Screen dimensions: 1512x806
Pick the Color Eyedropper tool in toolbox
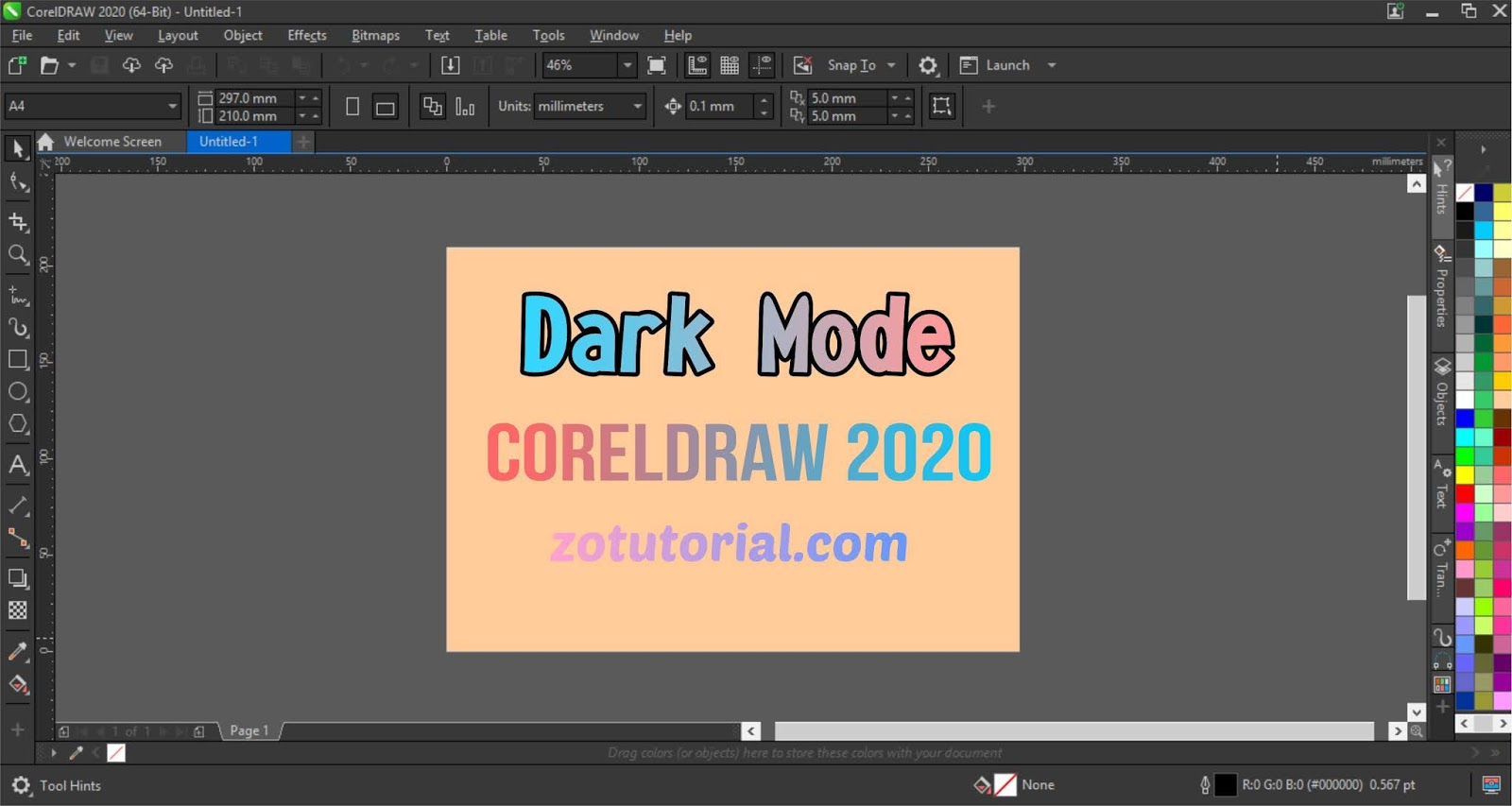click(x=18, y=651)
